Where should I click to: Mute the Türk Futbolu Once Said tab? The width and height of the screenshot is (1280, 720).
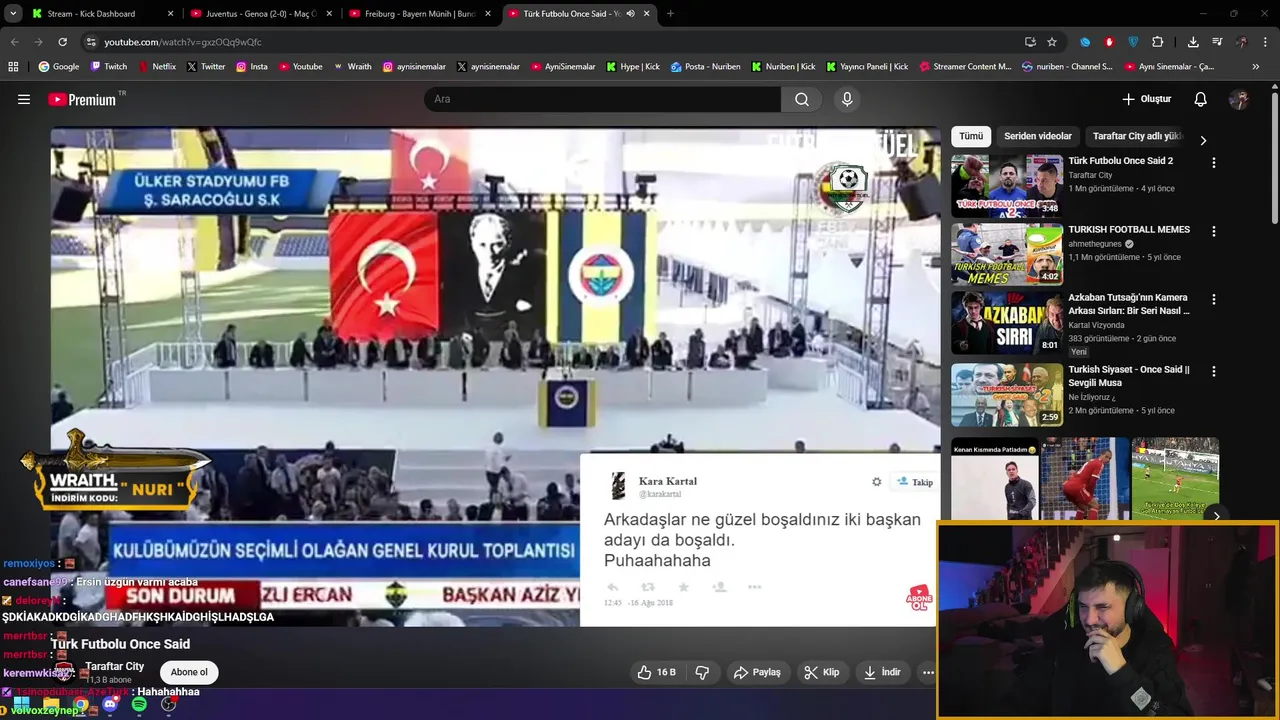coord(630,14)
